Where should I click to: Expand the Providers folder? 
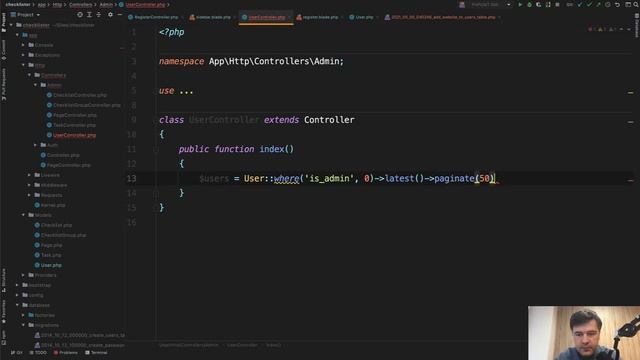(x=23, y=275)
